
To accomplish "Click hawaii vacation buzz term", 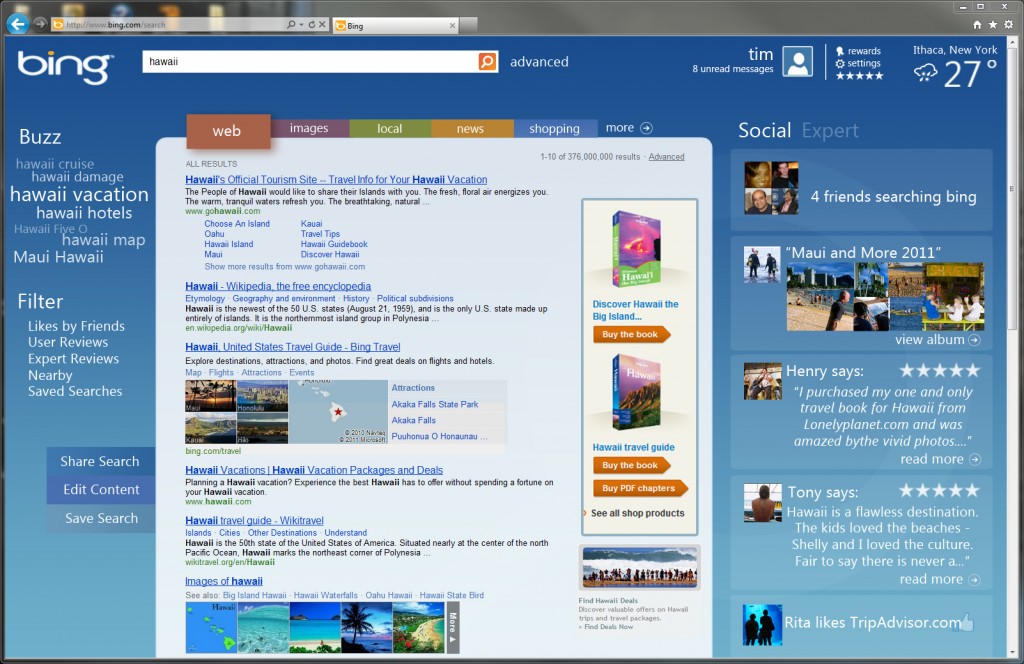I will [79, 195].
